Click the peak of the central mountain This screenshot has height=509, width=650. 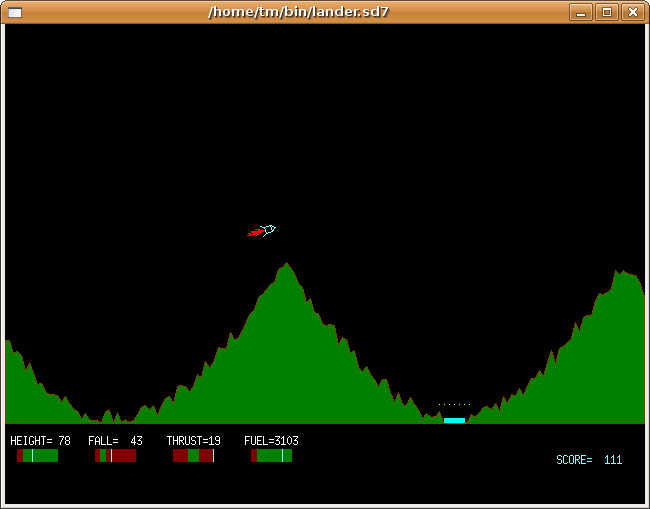pos(286,264)
